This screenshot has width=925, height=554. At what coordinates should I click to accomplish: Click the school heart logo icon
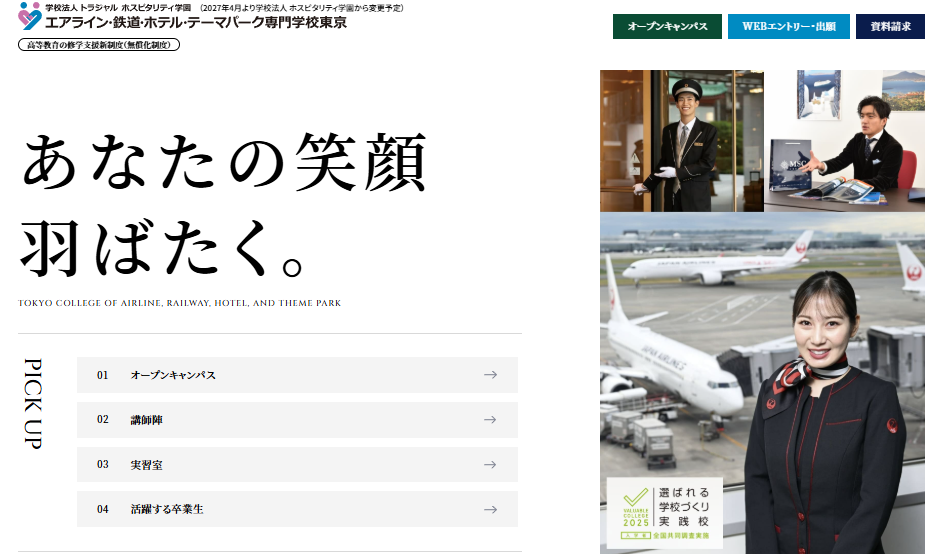pyautogui.click(x=29, y=16)
